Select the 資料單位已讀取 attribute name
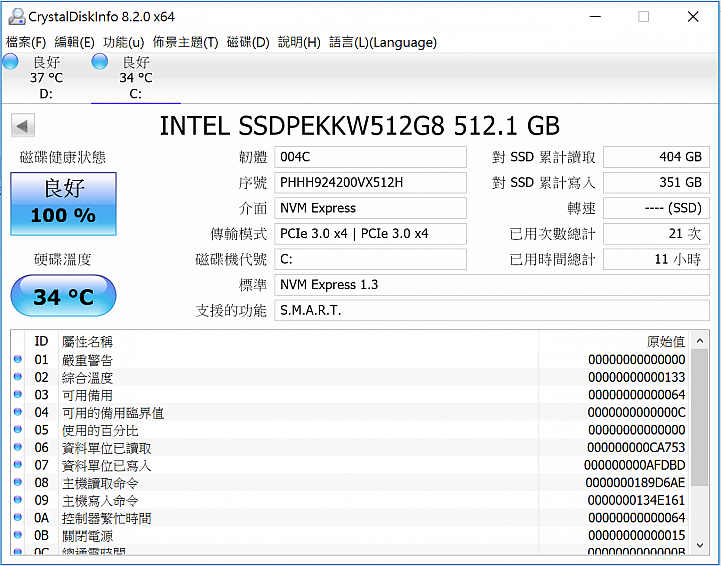721x566 pixels. (106, 448)
